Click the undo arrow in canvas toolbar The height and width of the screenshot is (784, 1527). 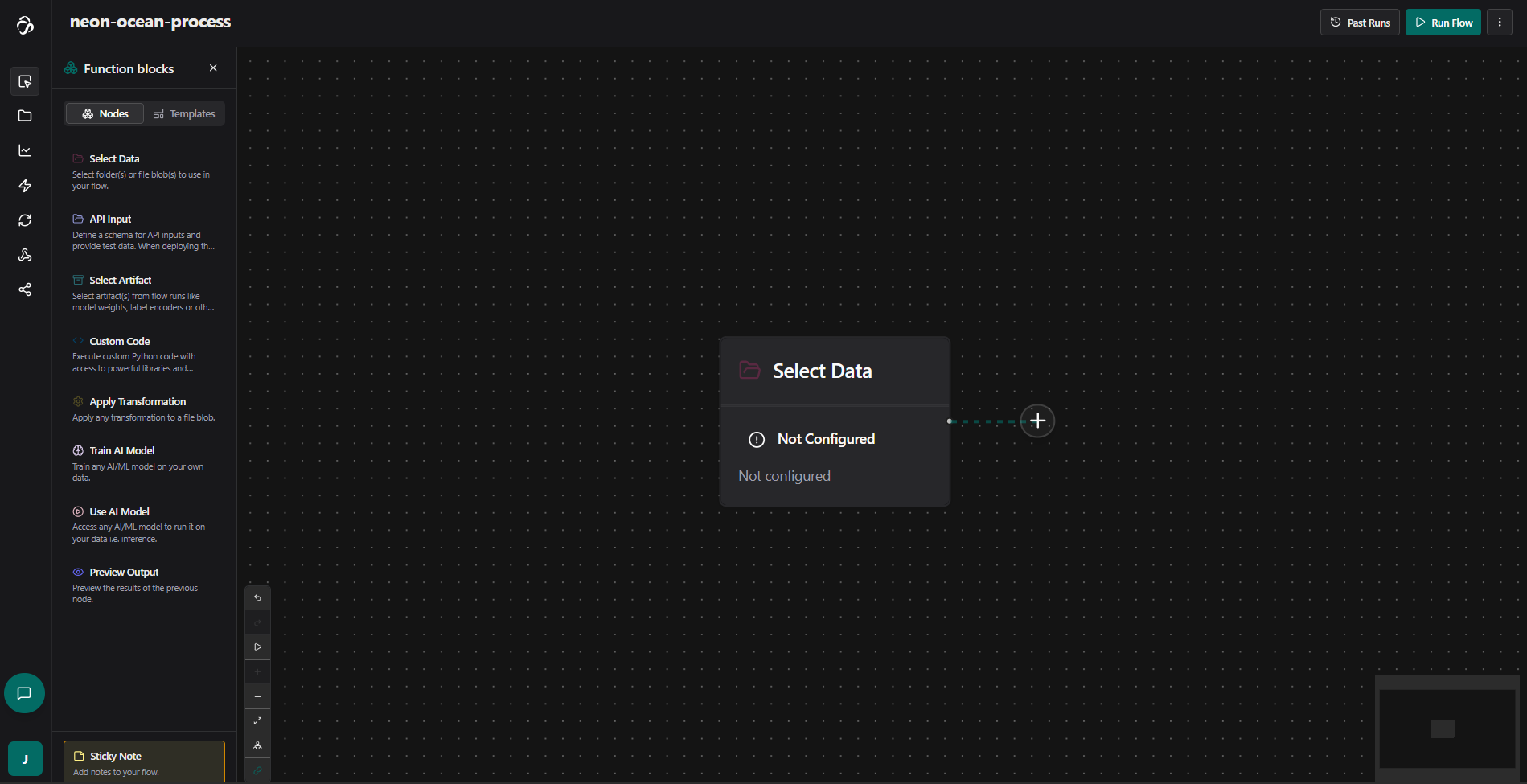coord(257,598)
